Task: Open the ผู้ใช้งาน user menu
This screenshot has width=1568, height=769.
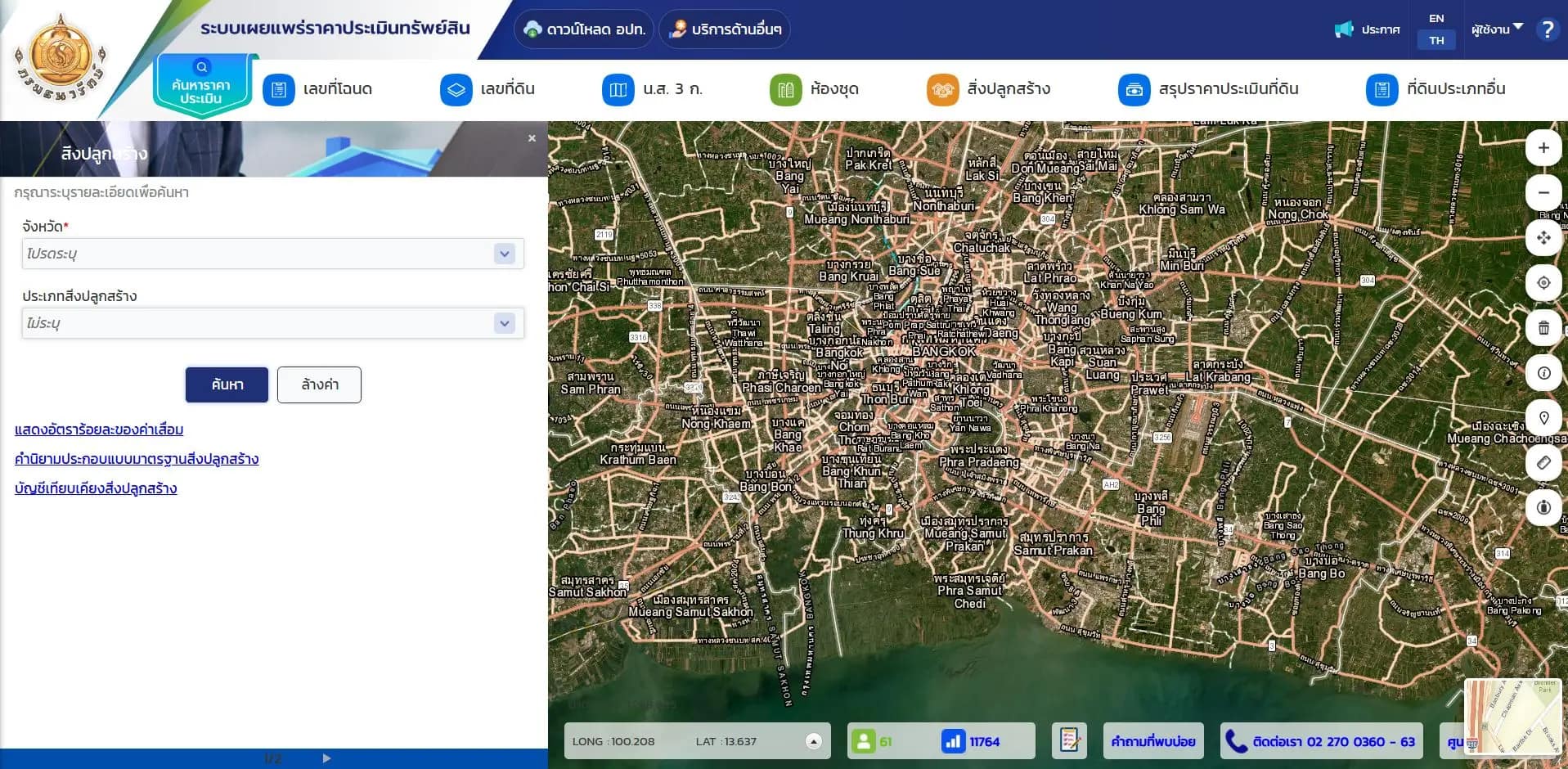Action: tap(1496, 29)
